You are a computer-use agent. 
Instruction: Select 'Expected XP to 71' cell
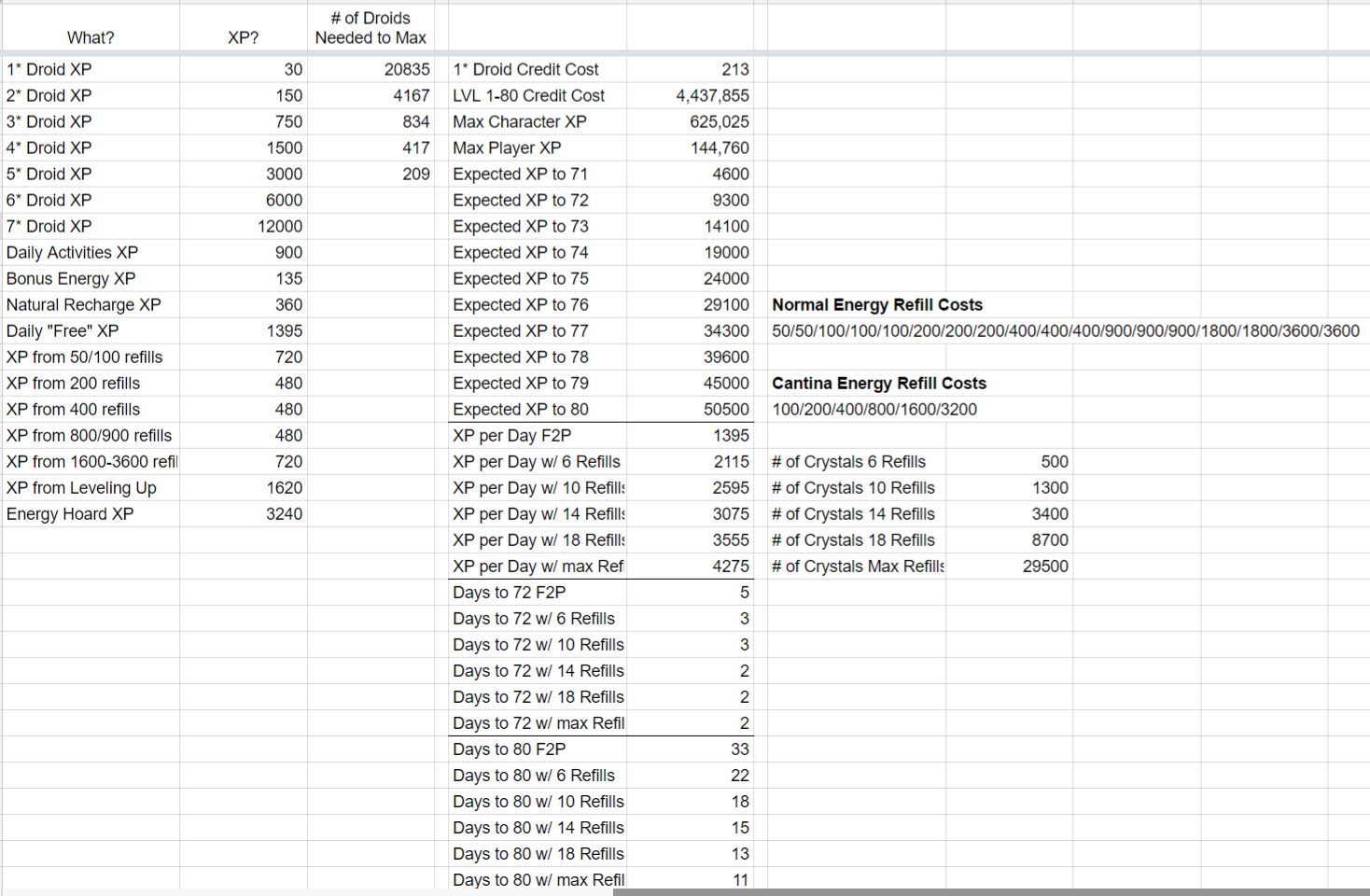pyautogui.click(x=537, y=174)
